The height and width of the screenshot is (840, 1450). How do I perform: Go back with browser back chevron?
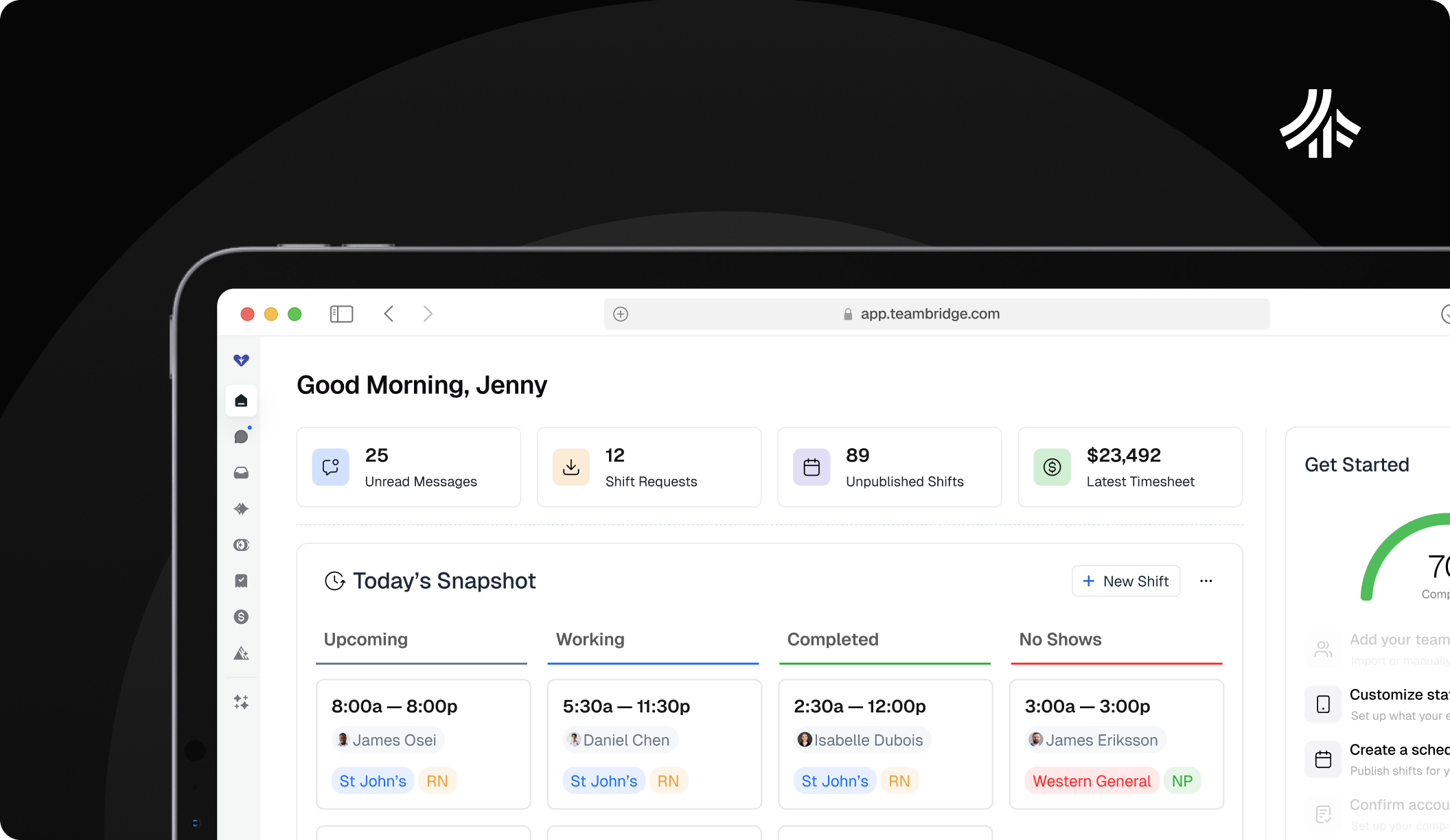click(389, 314)
